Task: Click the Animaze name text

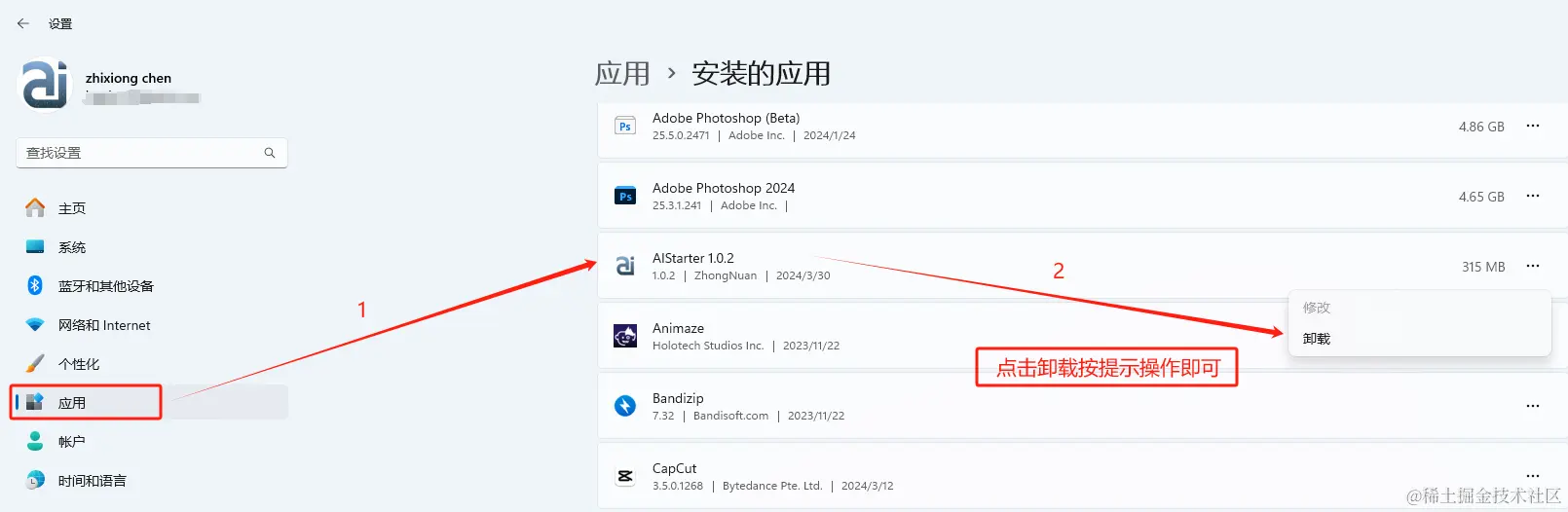Action: point(678,328)
